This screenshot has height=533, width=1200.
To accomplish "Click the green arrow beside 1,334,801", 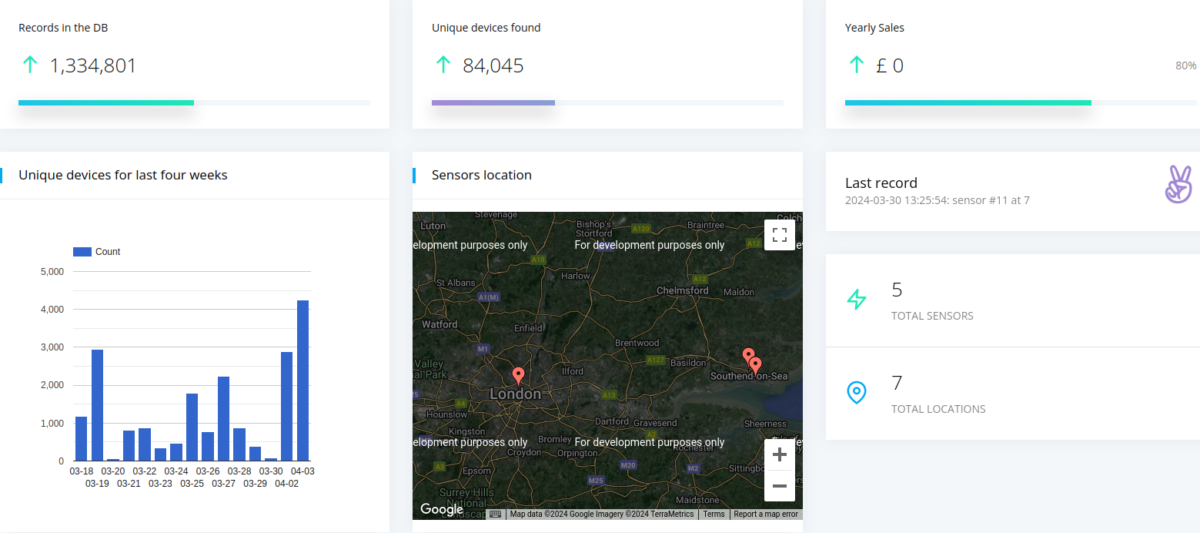I will (29, 65).
